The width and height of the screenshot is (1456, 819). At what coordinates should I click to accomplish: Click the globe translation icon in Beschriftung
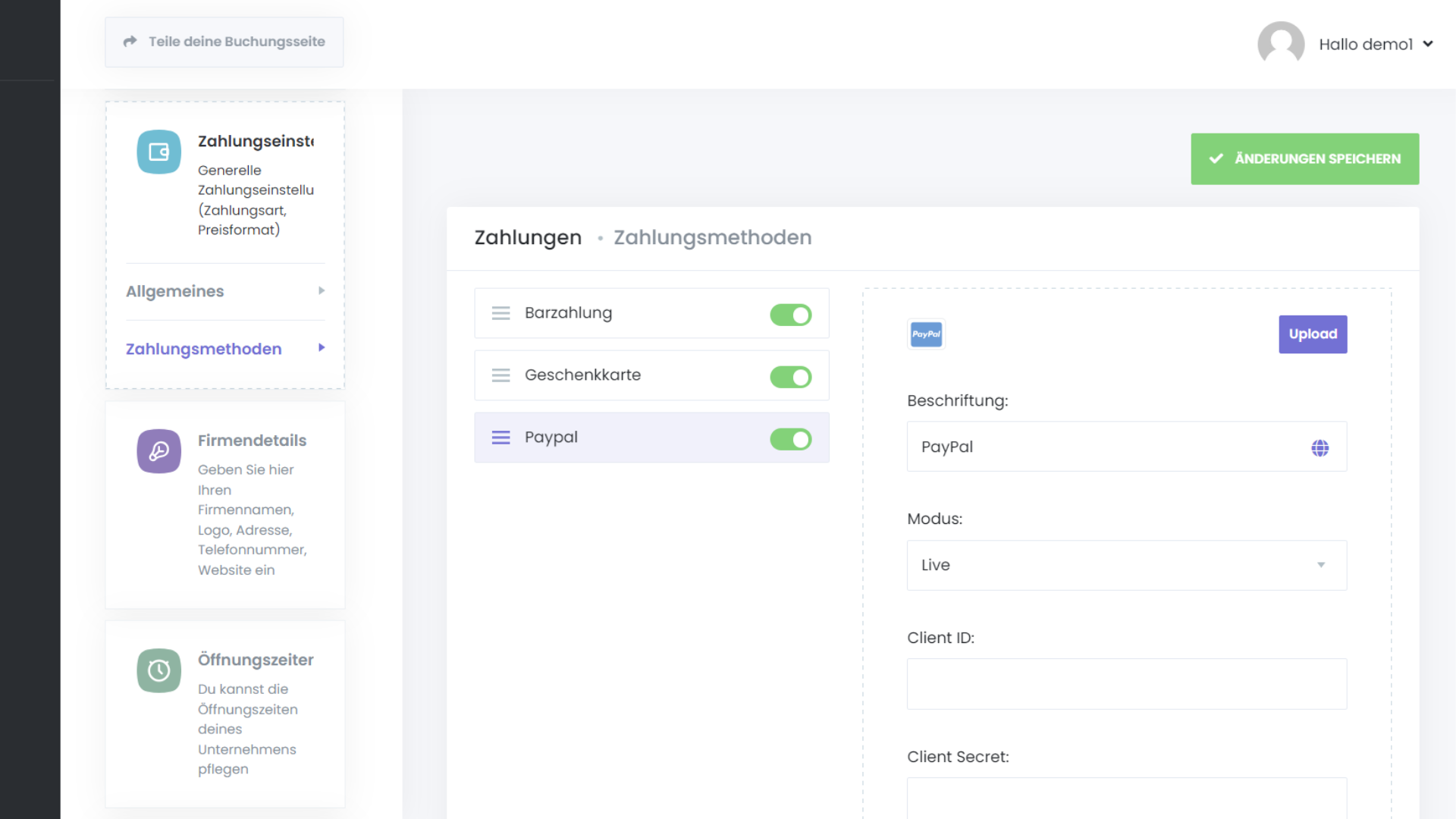1319,447
